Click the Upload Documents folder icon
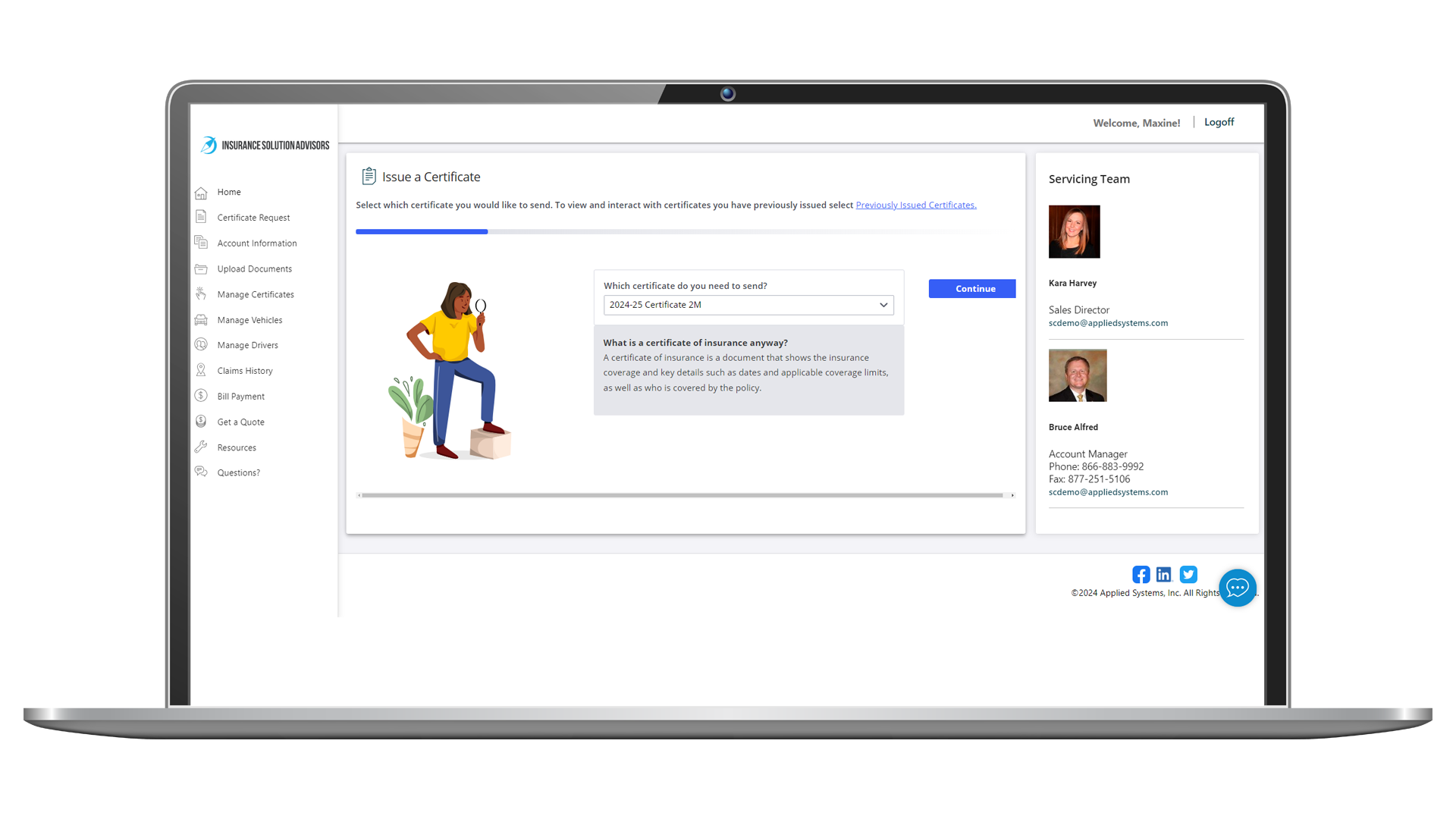 201,269
